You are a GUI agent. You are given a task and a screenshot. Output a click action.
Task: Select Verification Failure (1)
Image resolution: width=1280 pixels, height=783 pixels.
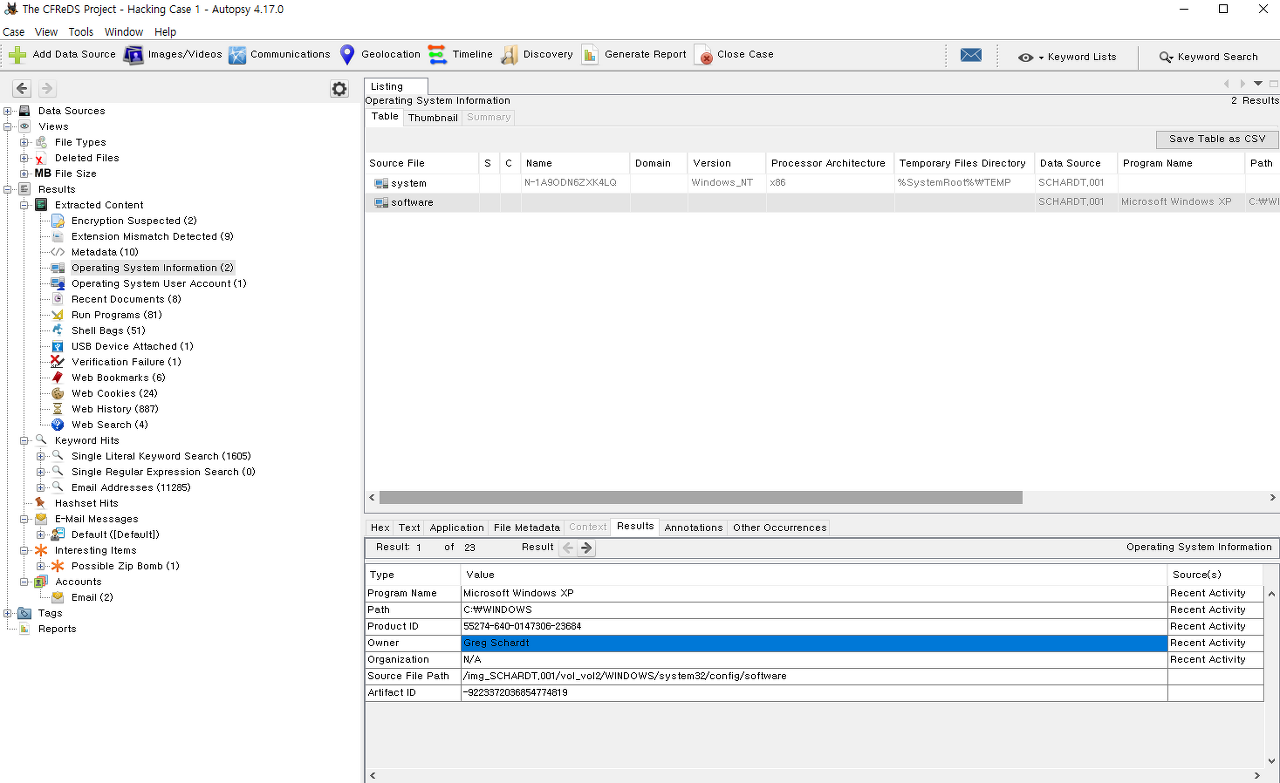(x=126, y=362)
